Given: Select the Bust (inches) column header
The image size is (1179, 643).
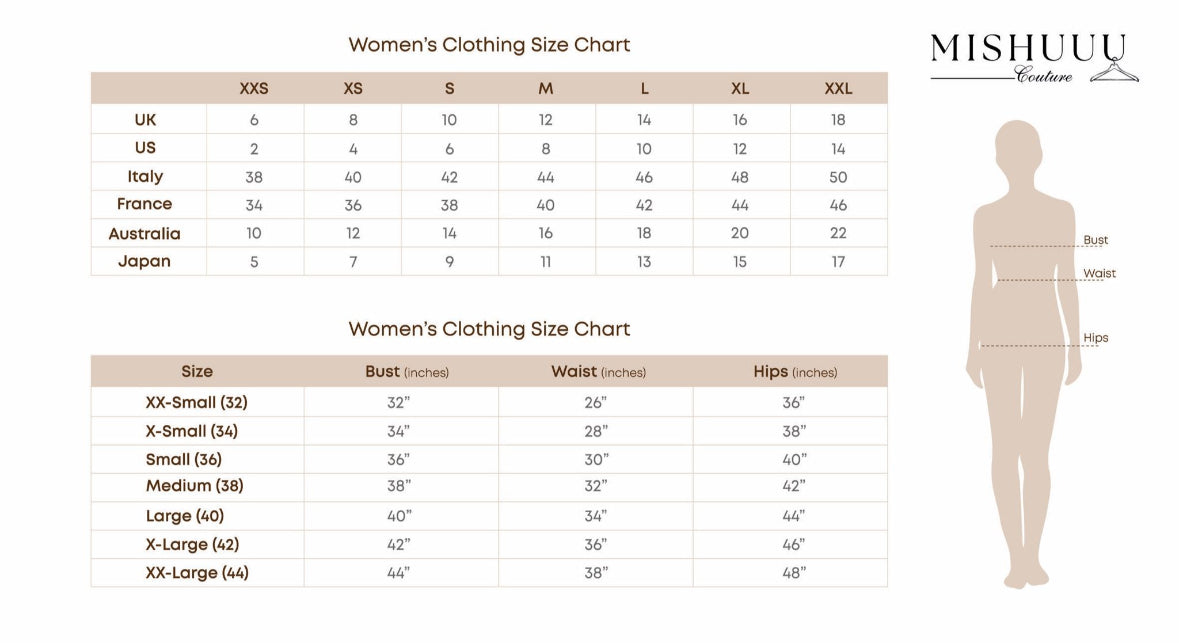Looking at the screenshot, I should (x=407, y=372).
